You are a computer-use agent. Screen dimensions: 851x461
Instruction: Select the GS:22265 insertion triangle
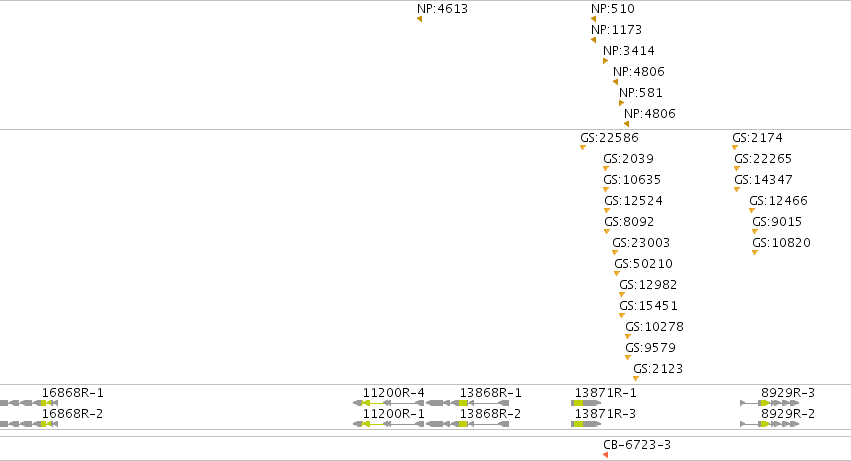click(x=737, y=169)
